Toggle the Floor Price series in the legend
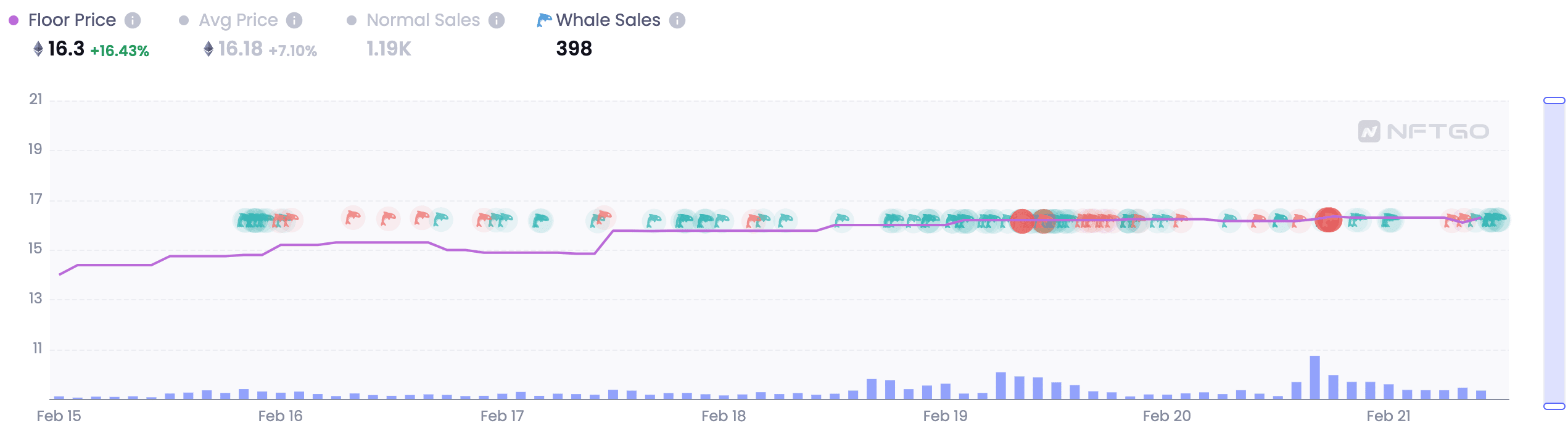1568x439 pixels. pyautogui.click(x=72, y=20)
